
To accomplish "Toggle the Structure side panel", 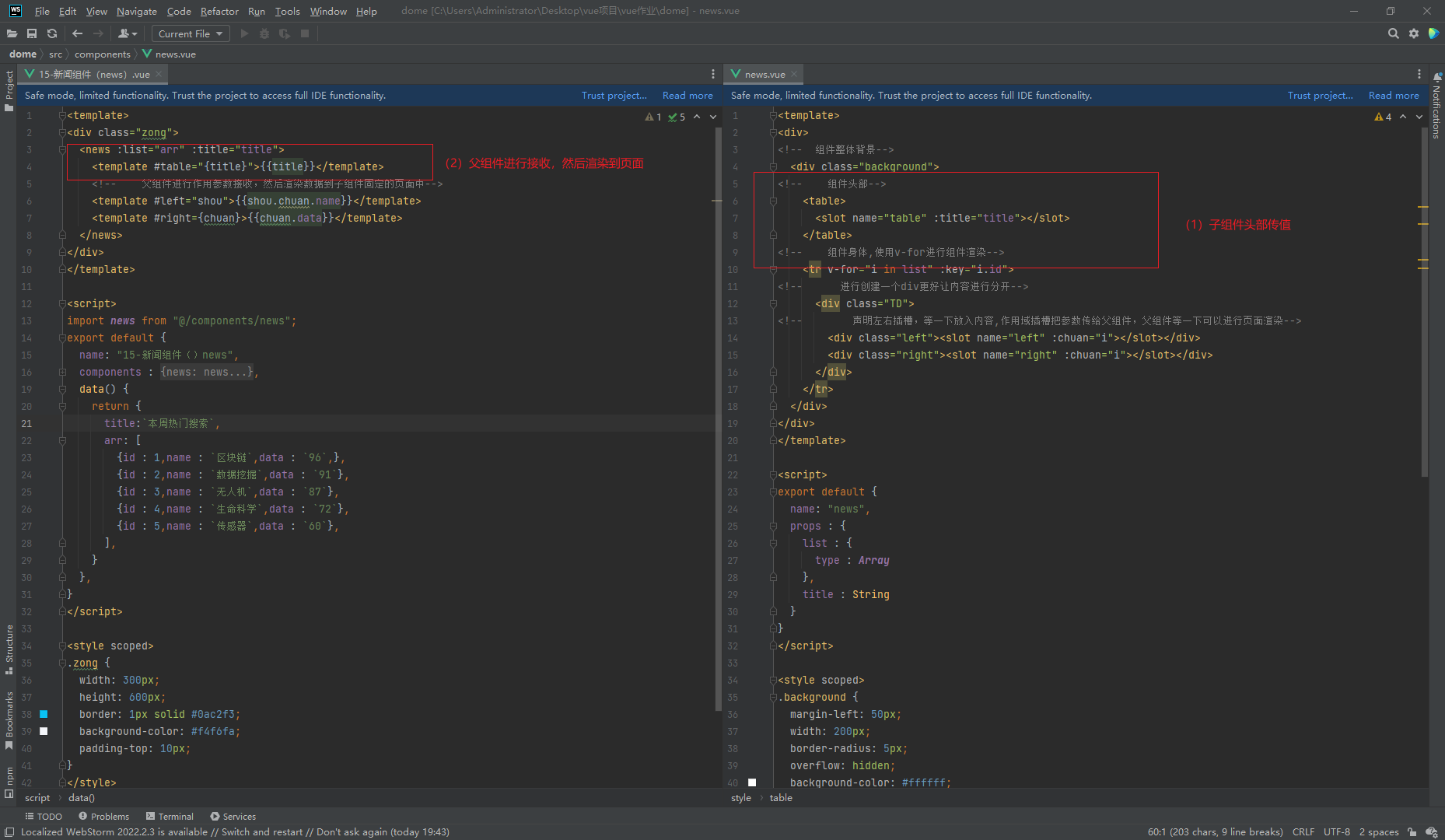I will pos(9,648).
